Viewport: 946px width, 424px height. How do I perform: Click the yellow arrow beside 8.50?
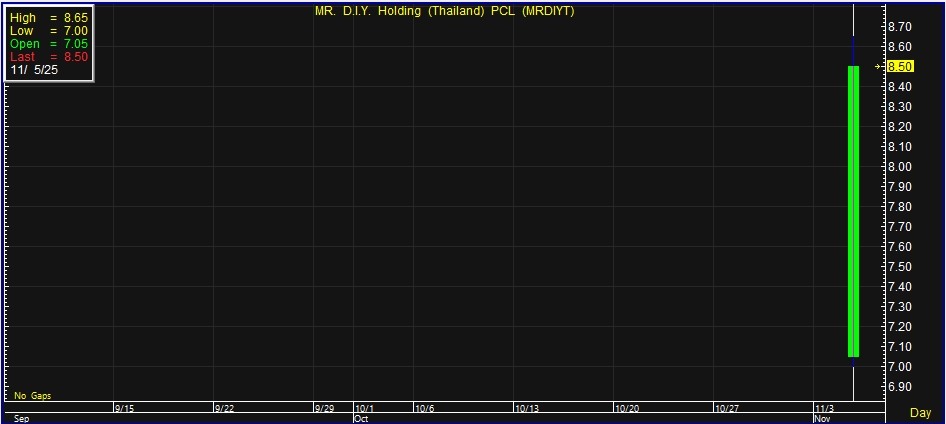(x=879, y=67)
